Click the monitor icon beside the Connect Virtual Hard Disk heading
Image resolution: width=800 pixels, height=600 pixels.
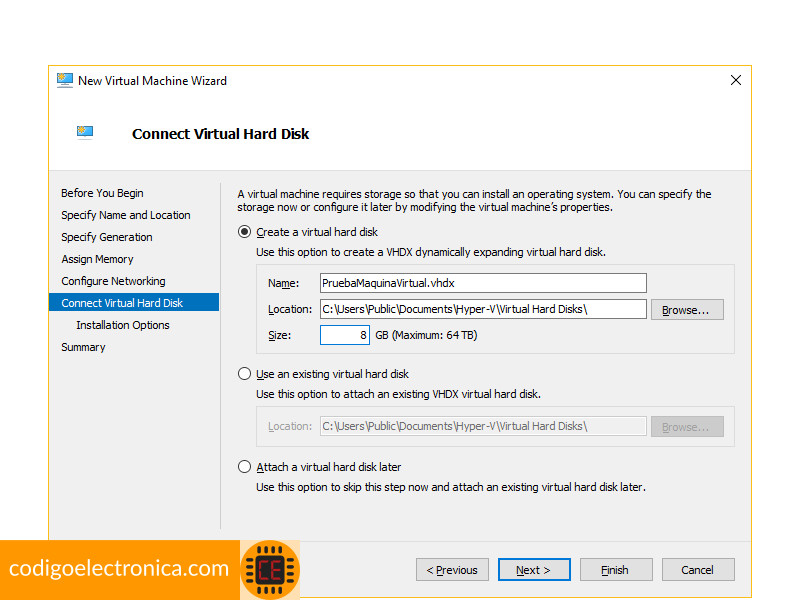[85, 133]
